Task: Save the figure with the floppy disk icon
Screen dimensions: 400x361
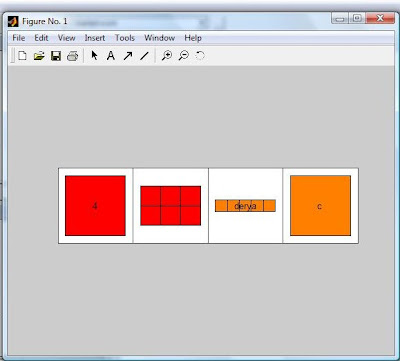Action: point(56,56)
